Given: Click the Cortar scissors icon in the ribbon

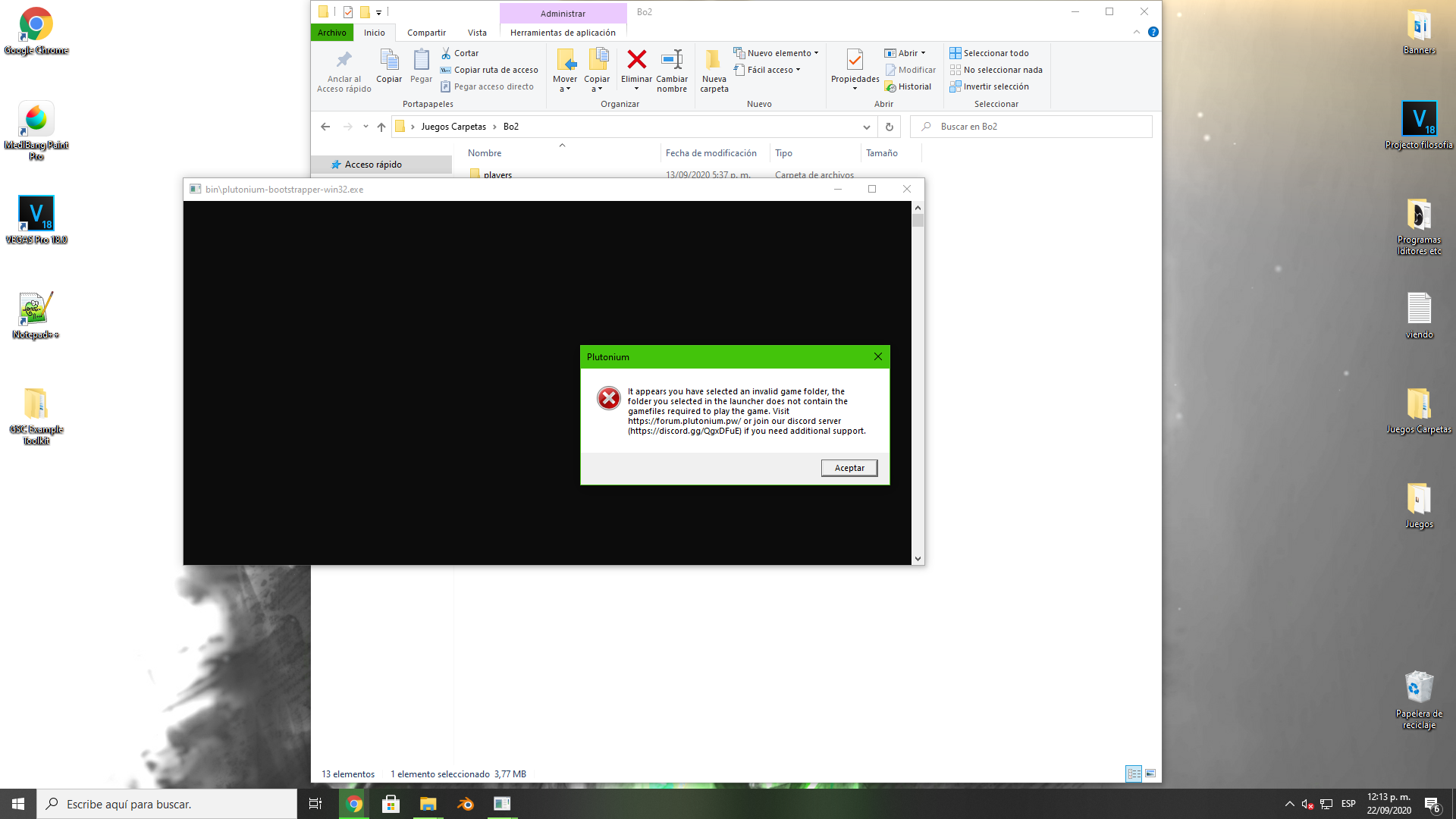Looking at the screenshot, I should [x=446, y=53].
